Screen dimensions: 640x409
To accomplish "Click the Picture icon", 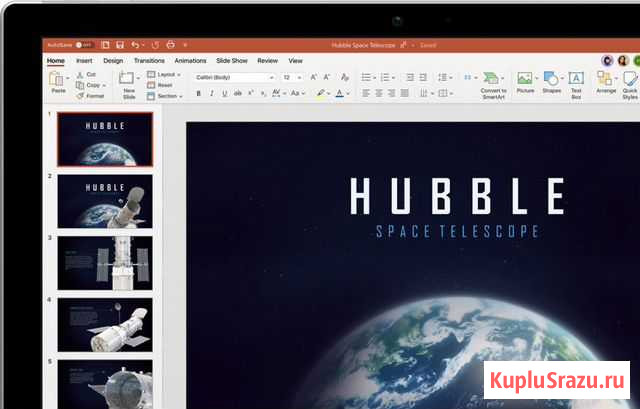I will click(x=525, y=82).
